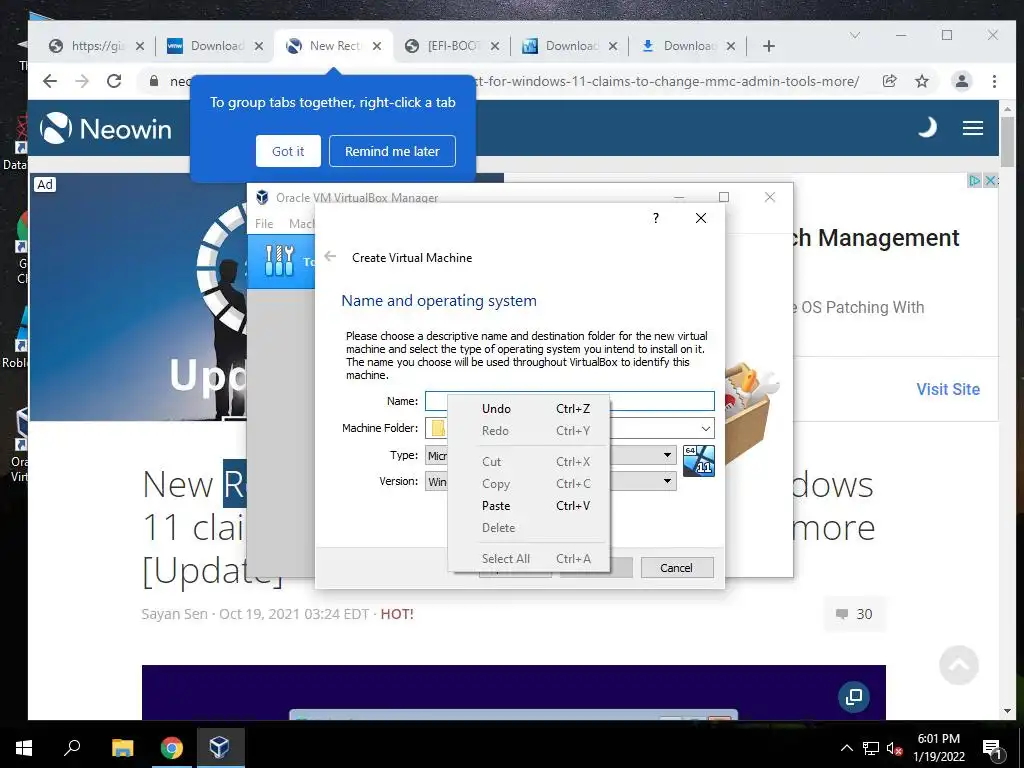1024x768 pixels.
Task: Click the muted volume tray icon
Action: (894, 748)
